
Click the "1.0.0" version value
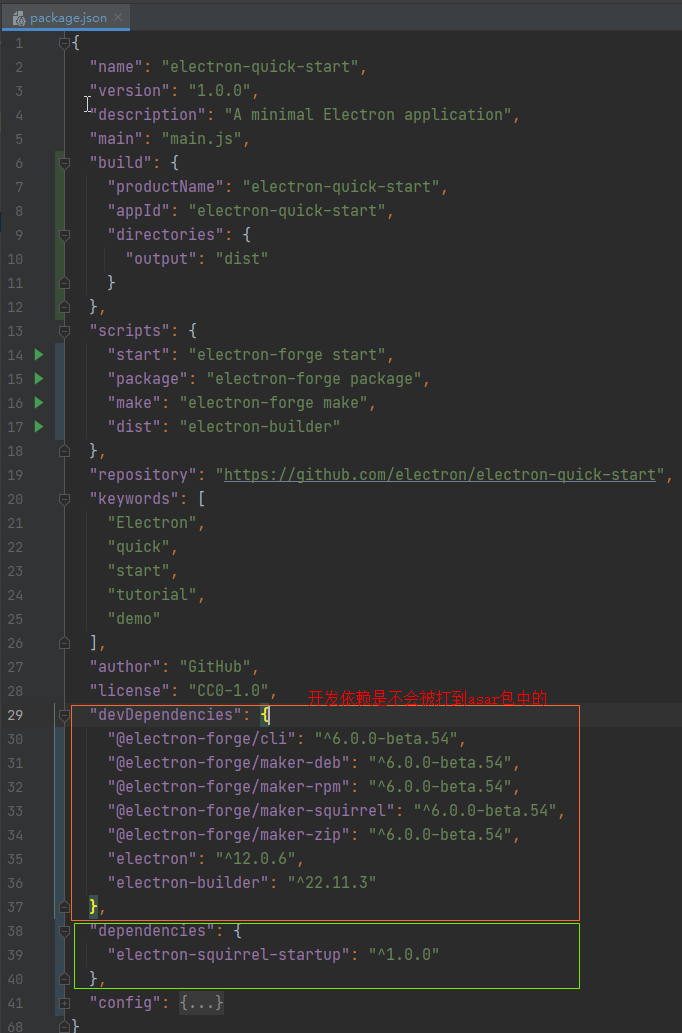pos(220,91)
